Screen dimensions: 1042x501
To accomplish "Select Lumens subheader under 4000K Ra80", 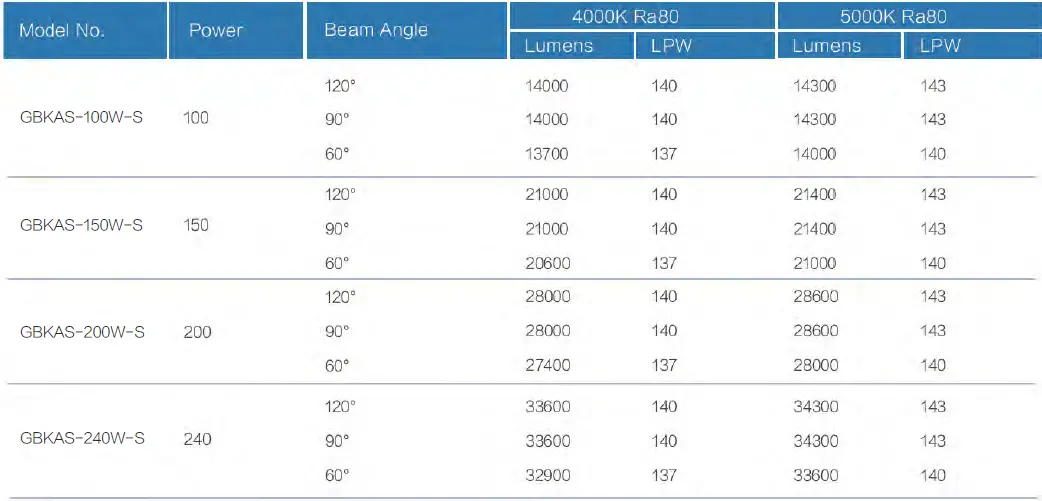I will click(x=559, y=46).
